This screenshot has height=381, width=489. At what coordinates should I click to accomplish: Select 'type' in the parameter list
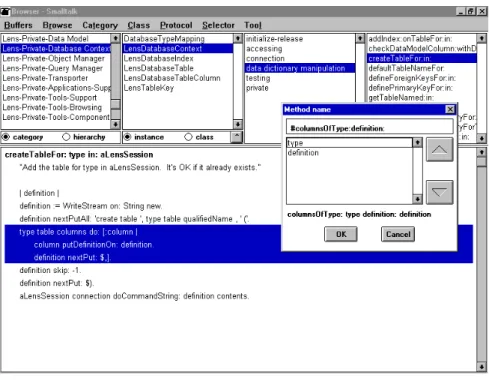click(349, 143)
